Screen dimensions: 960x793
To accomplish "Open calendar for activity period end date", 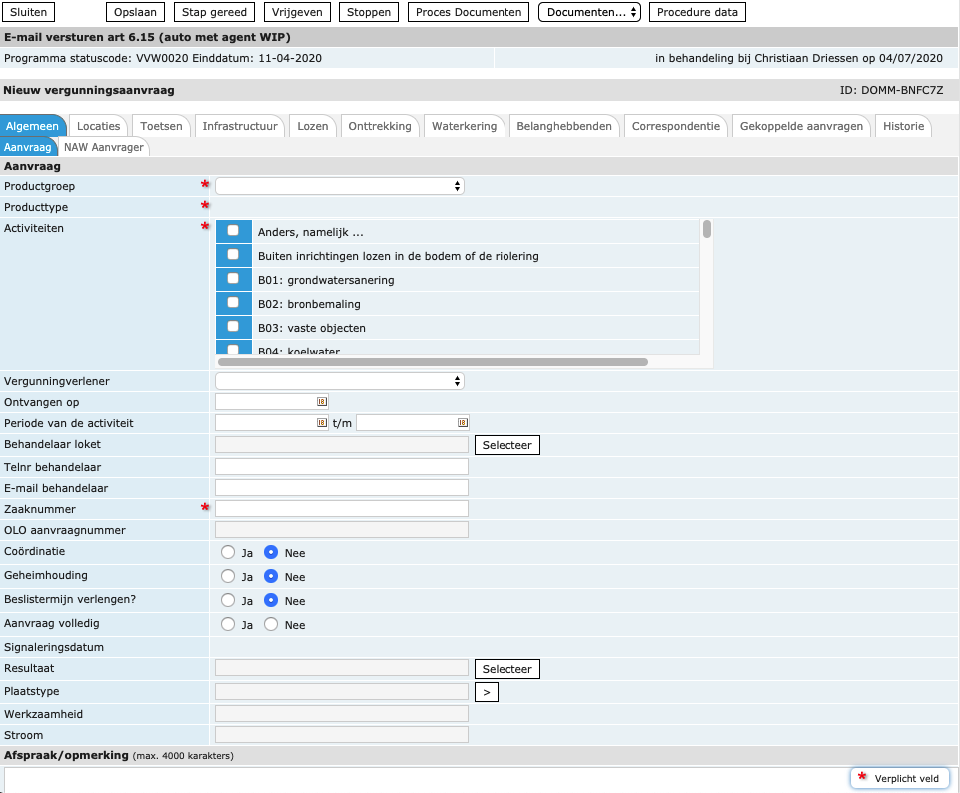I will 462,423.
